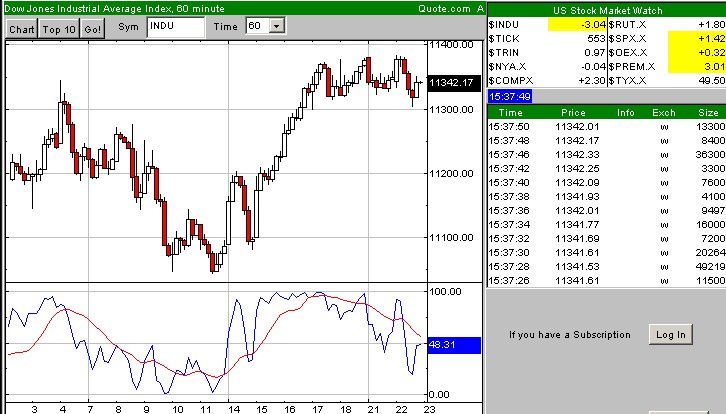Click the -3.04 highlighted $INDU change value
Viewport: 726px width, 414px height.
click(x=577, y=25)
